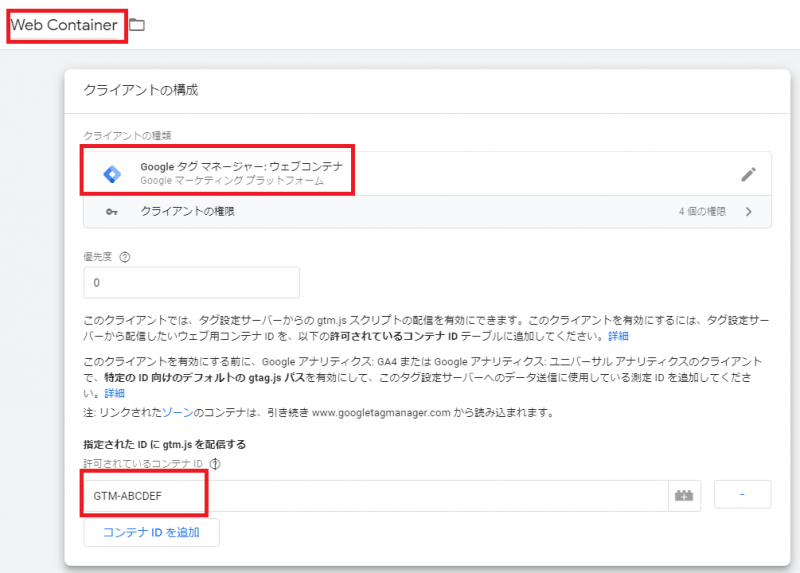This screenshot has width=800, height=573.
Task: Open the 詳細 link after 追加してください
Action: (114, 393)
